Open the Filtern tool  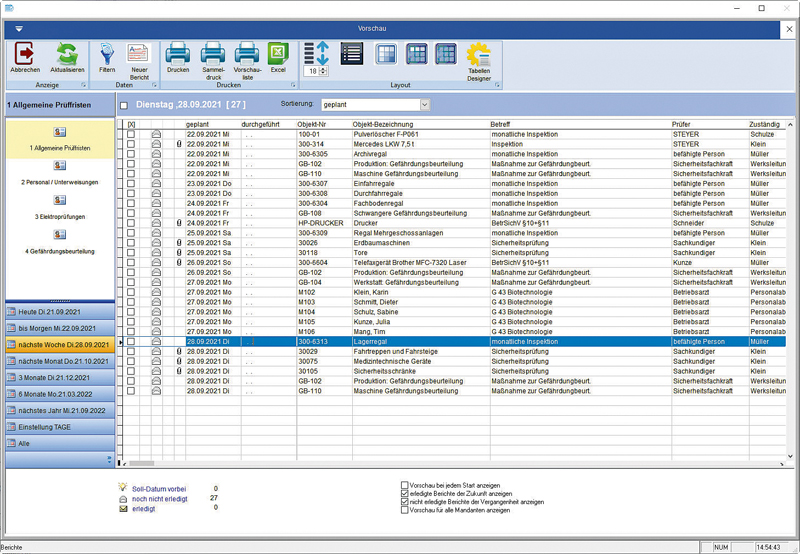click(x=107, y=54)
